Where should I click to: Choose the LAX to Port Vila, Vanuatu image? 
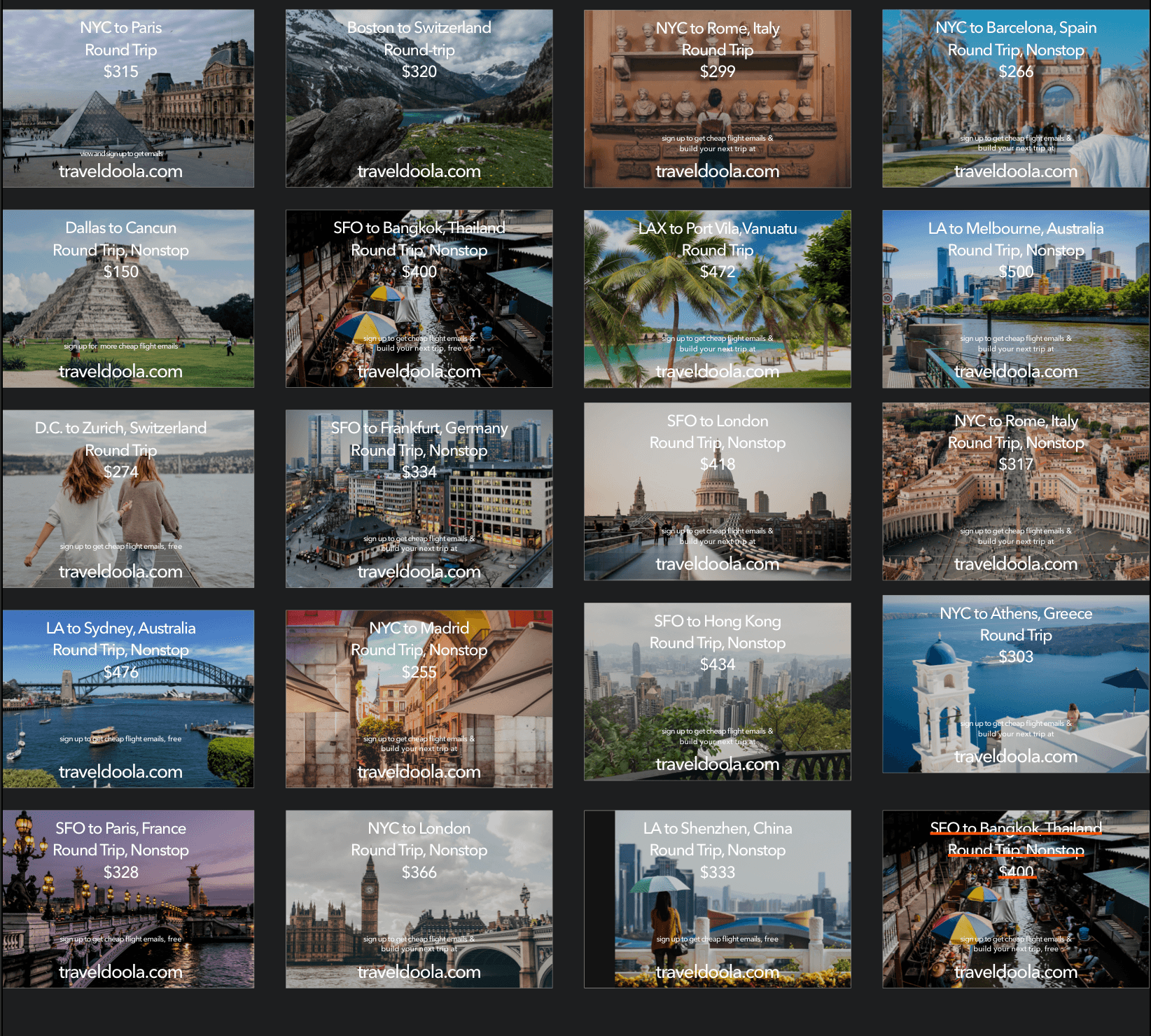pyautogui.click(x=717, y=299)
